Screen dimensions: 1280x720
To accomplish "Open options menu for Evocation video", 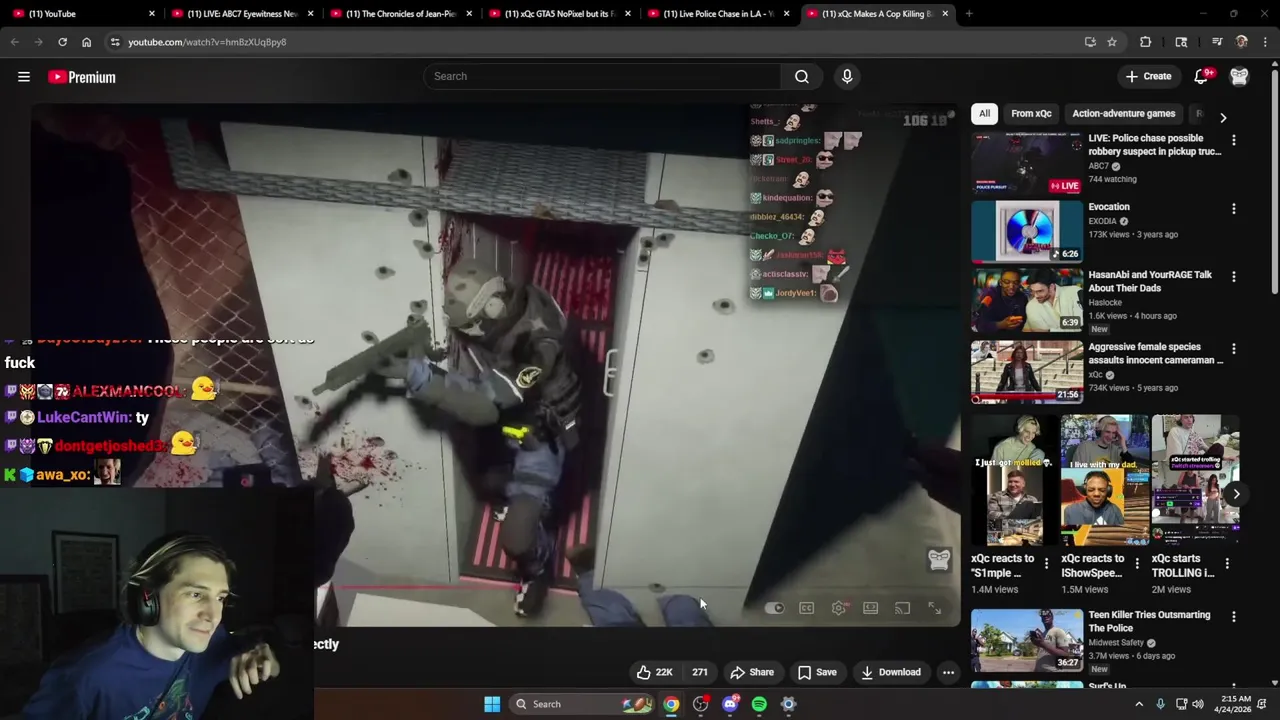I will tap(1233, 209).
